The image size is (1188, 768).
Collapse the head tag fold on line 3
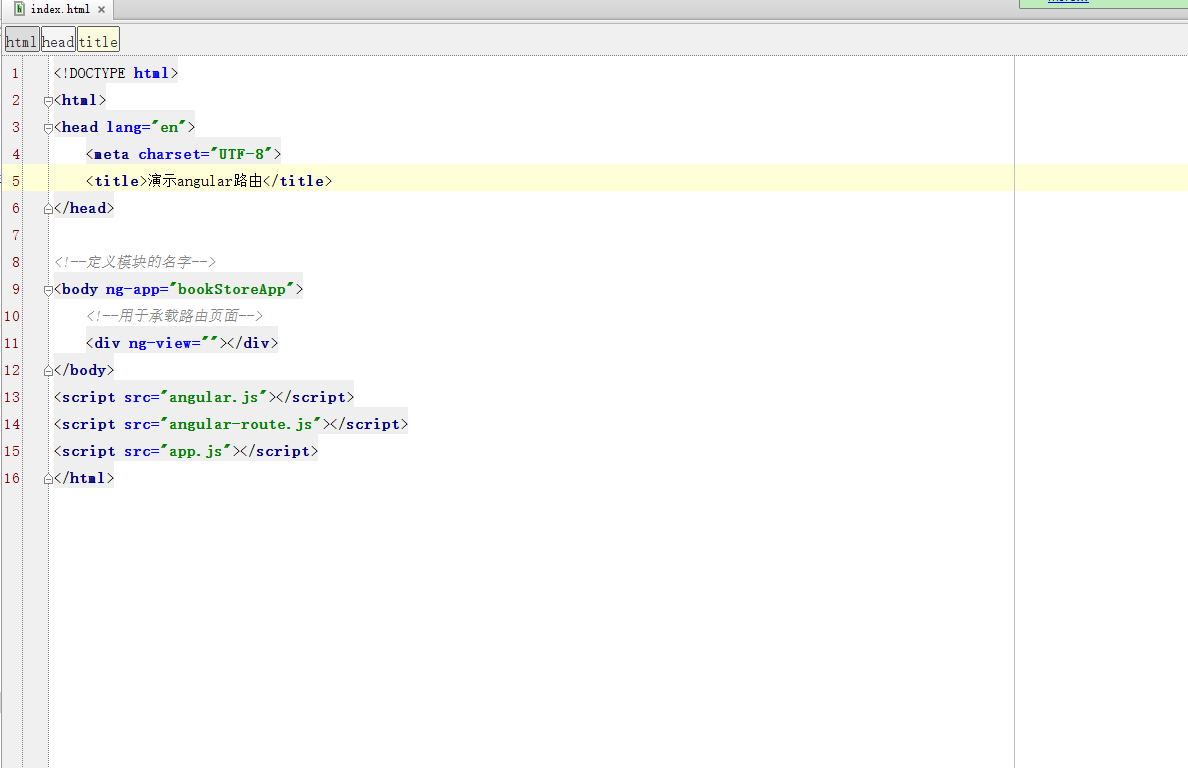pyautogui.click(x=48, y=128)
